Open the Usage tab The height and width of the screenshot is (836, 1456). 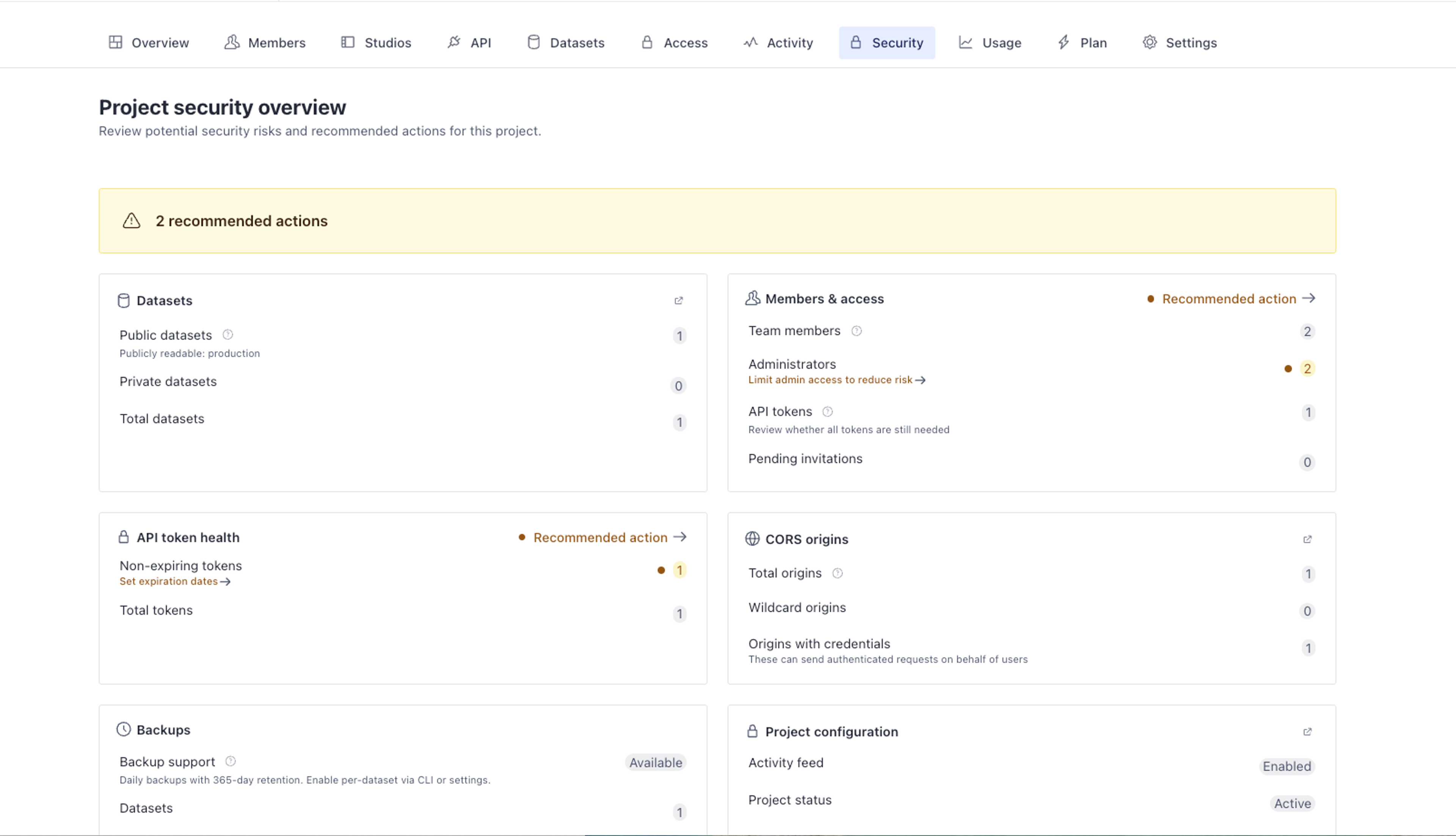coord(990,42)
